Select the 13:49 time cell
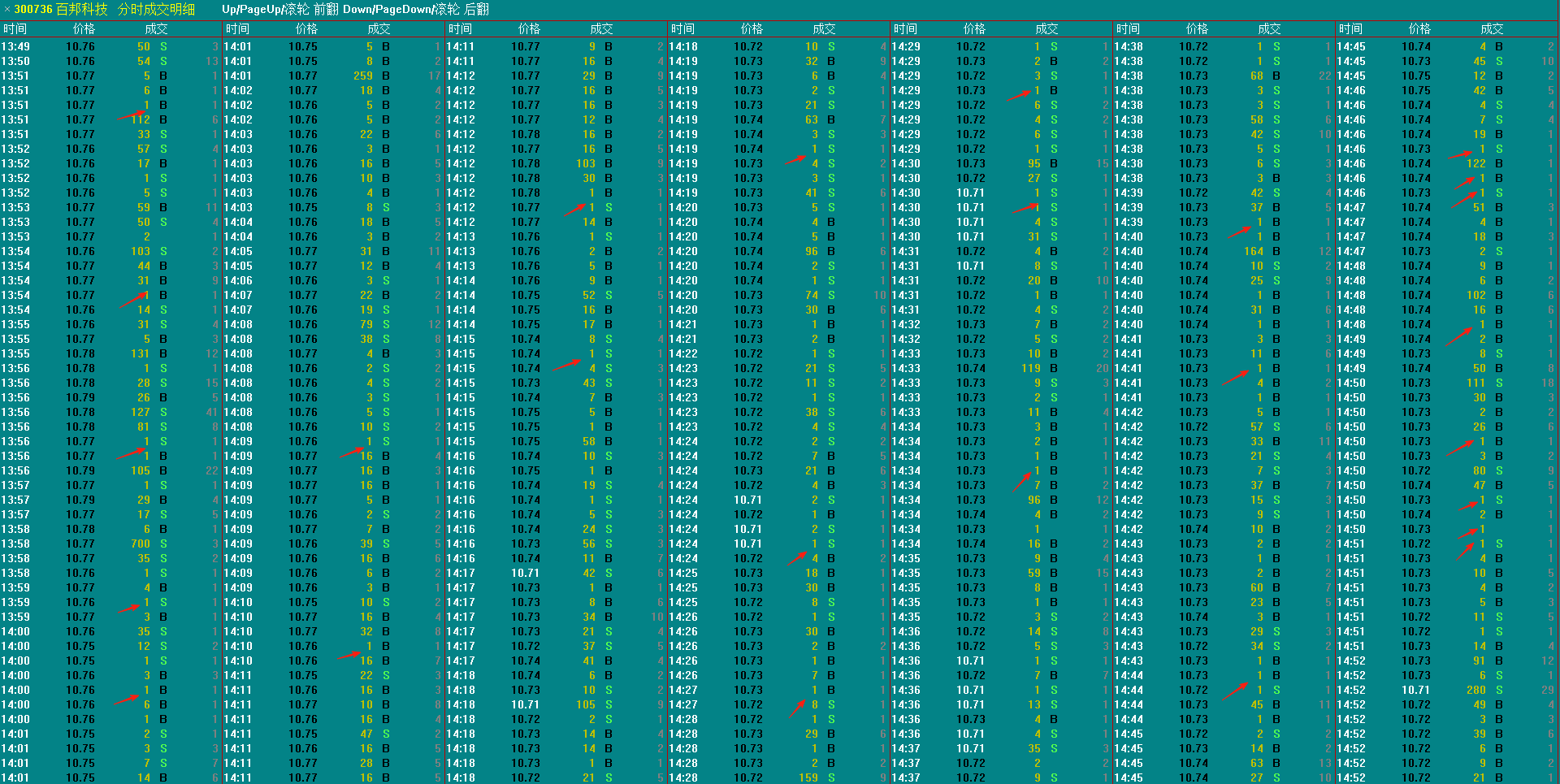The height and width of the screenshot is (784, 1560). point(15,46)
